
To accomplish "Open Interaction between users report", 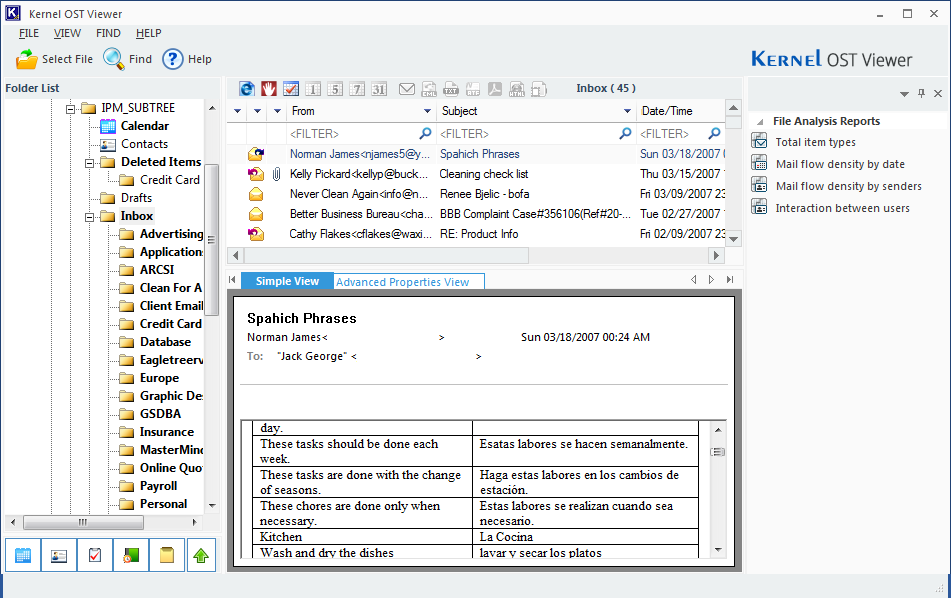I will (842, 208).
